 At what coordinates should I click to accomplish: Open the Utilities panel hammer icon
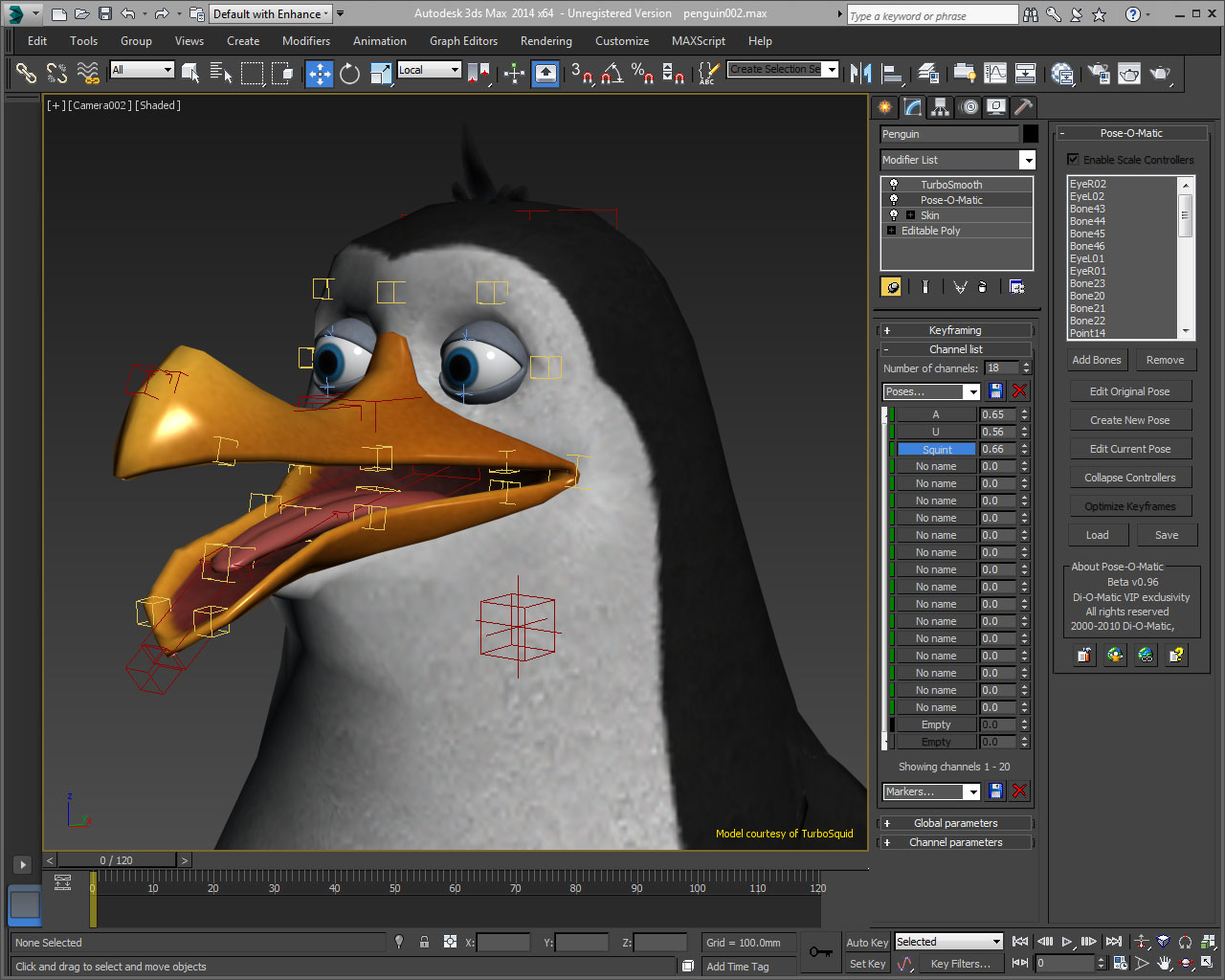1022,107
